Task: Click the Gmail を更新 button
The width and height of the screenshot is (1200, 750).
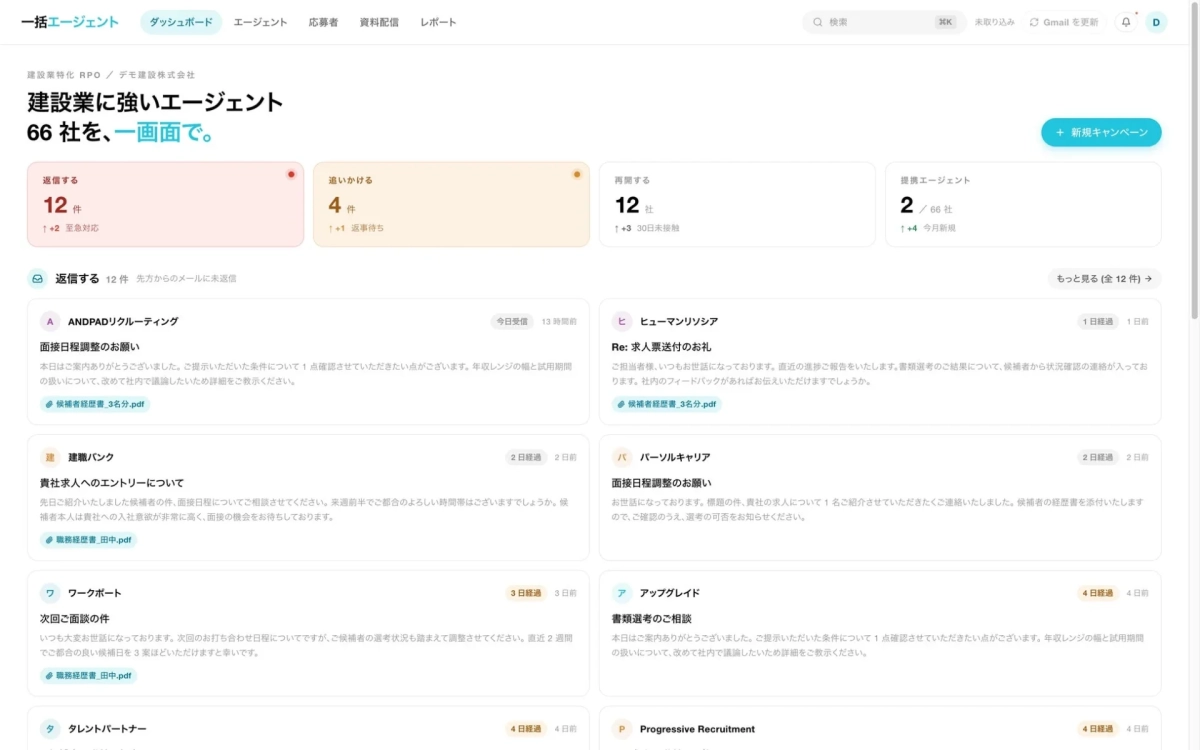Action: (1064, 22)
